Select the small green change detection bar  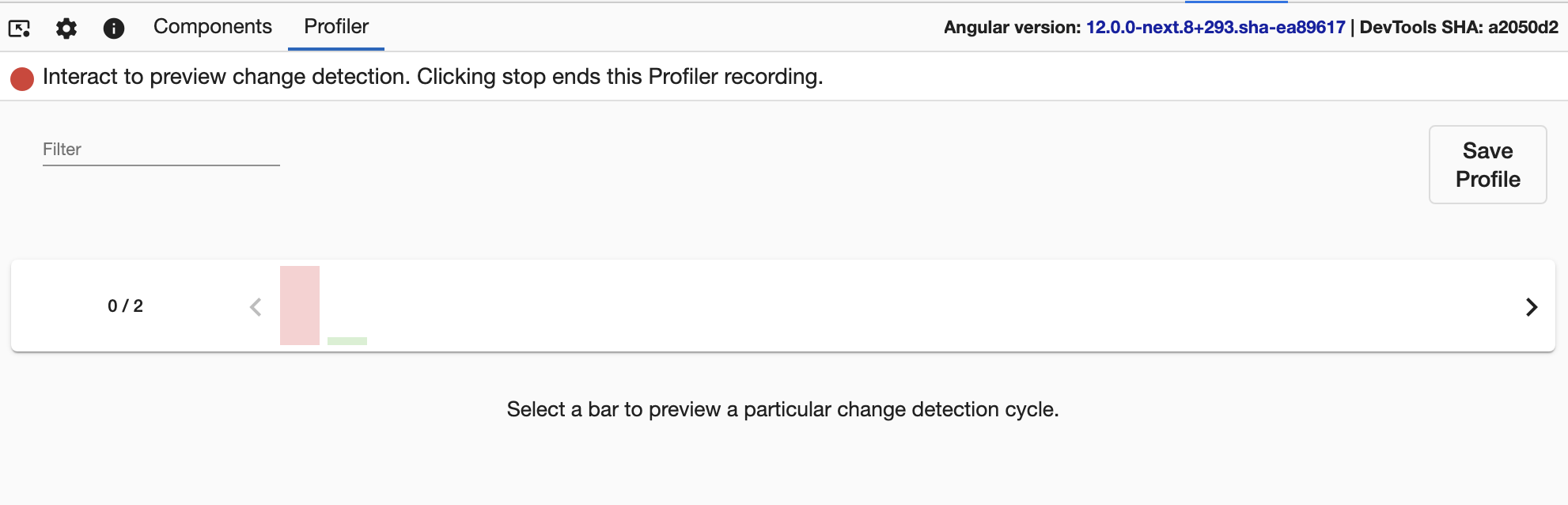(x=347, y=340)
